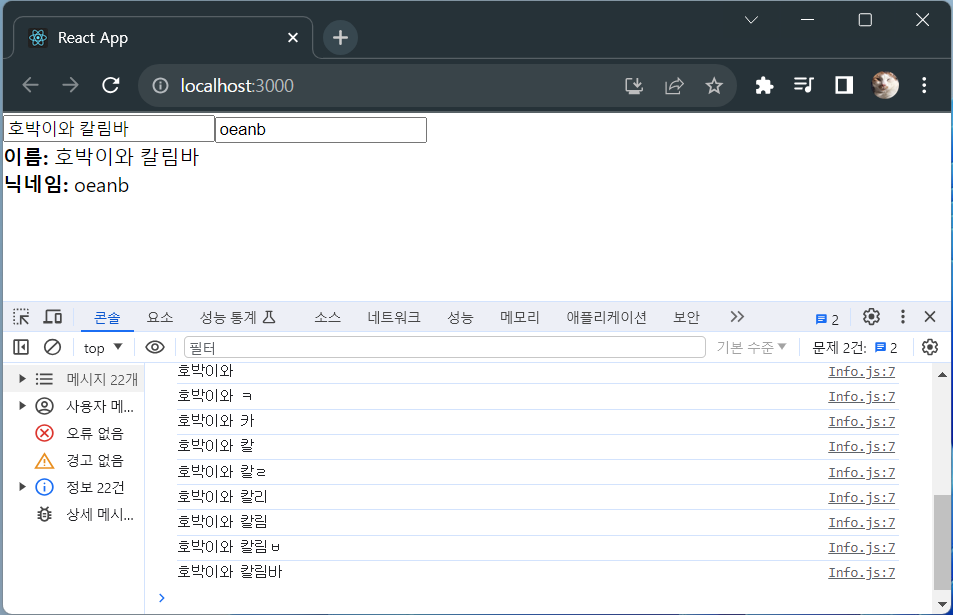Click the console prompt arrow

click(x=161, y=598)
